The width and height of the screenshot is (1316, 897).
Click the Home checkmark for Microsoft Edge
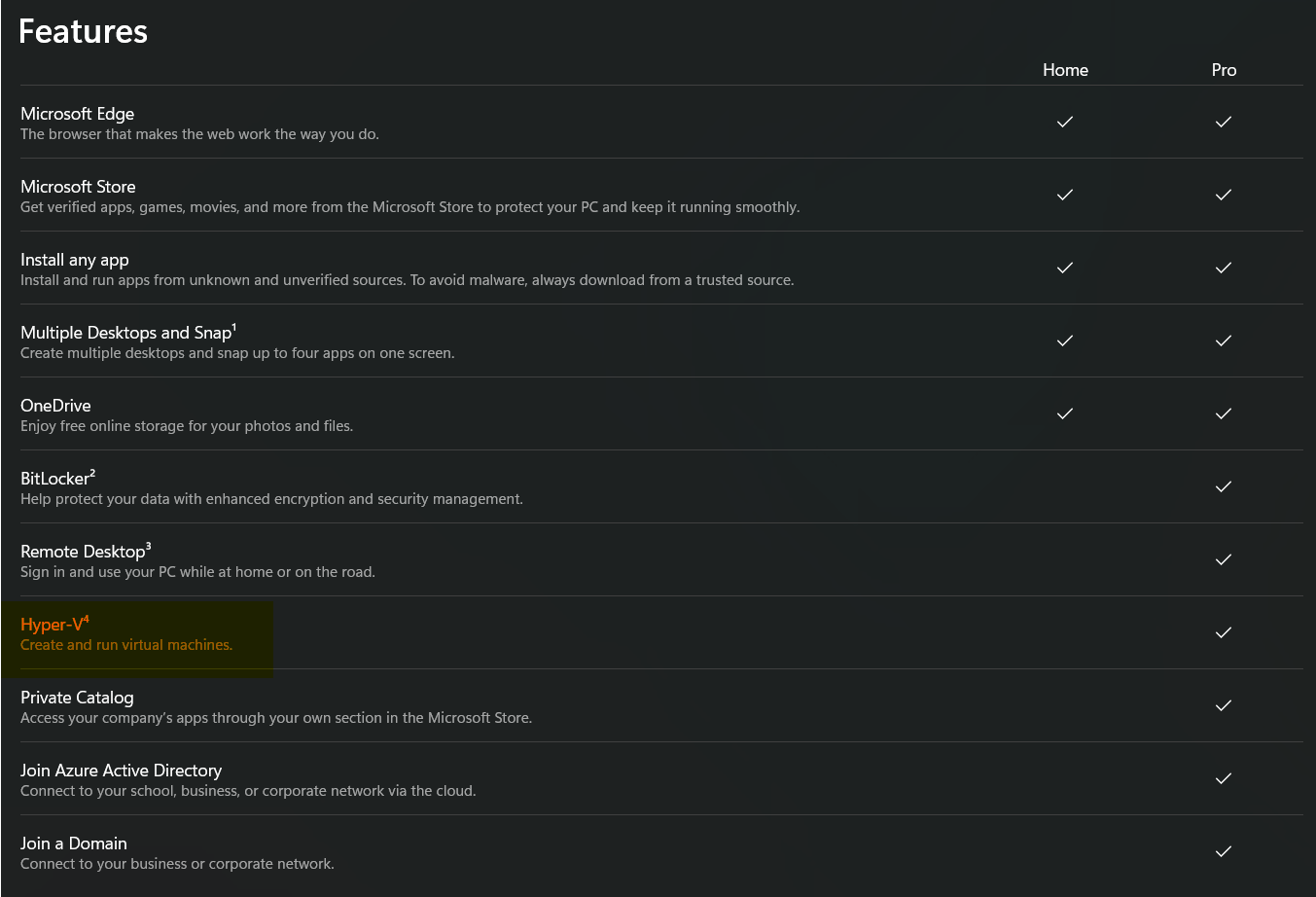coord(1065,122)
